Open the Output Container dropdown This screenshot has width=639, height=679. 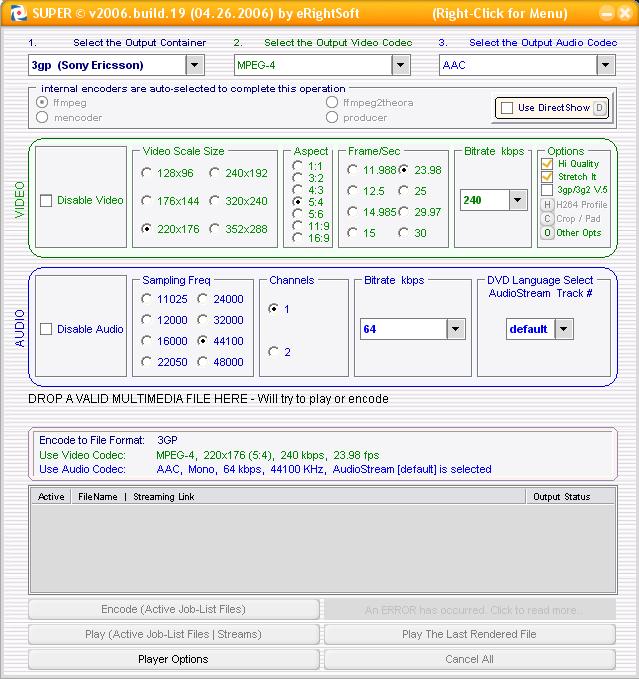[195, 65]
